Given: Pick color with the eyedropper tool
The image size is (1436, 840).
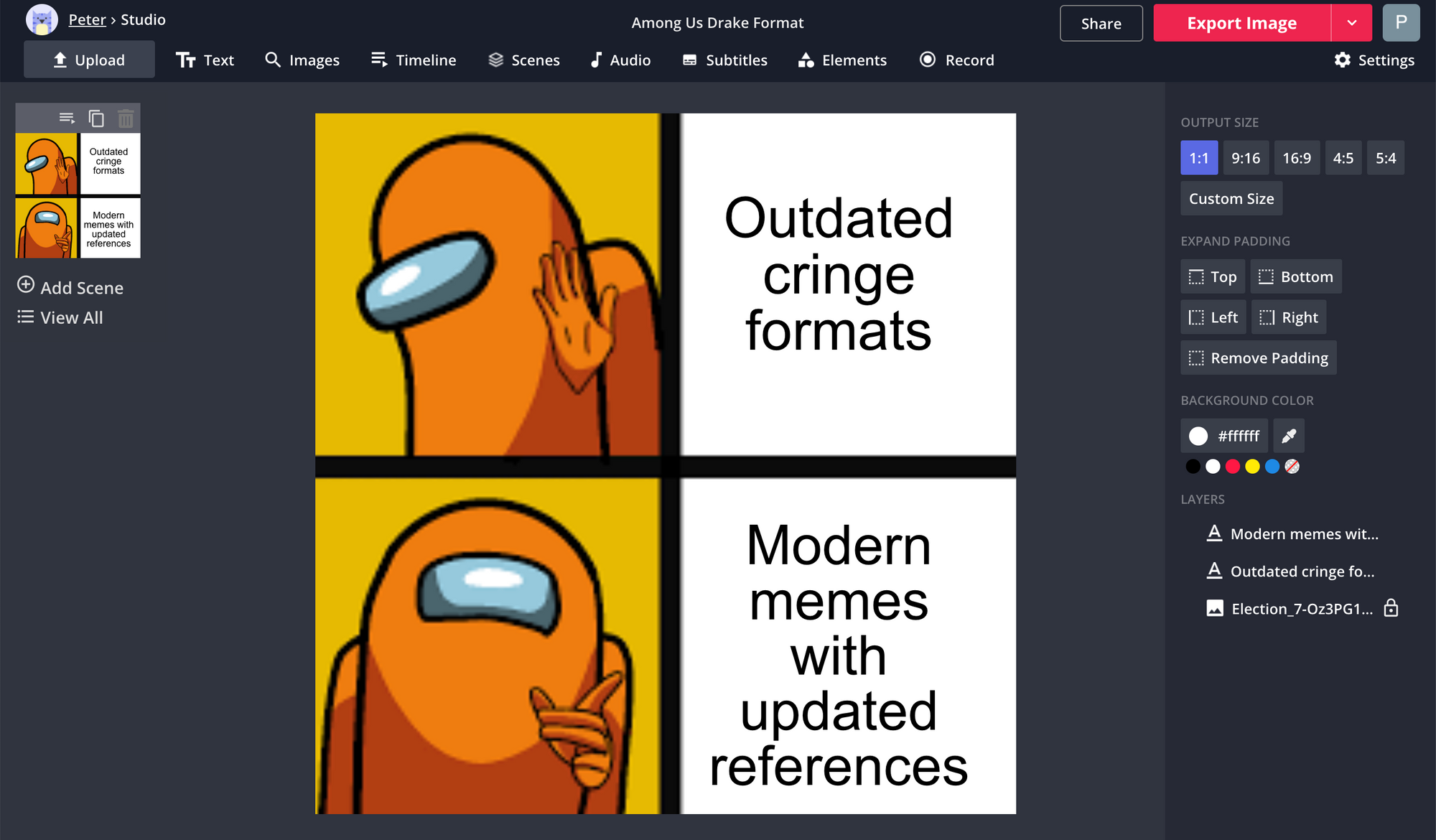Looking at the screenshot, I should point(1289,436).
